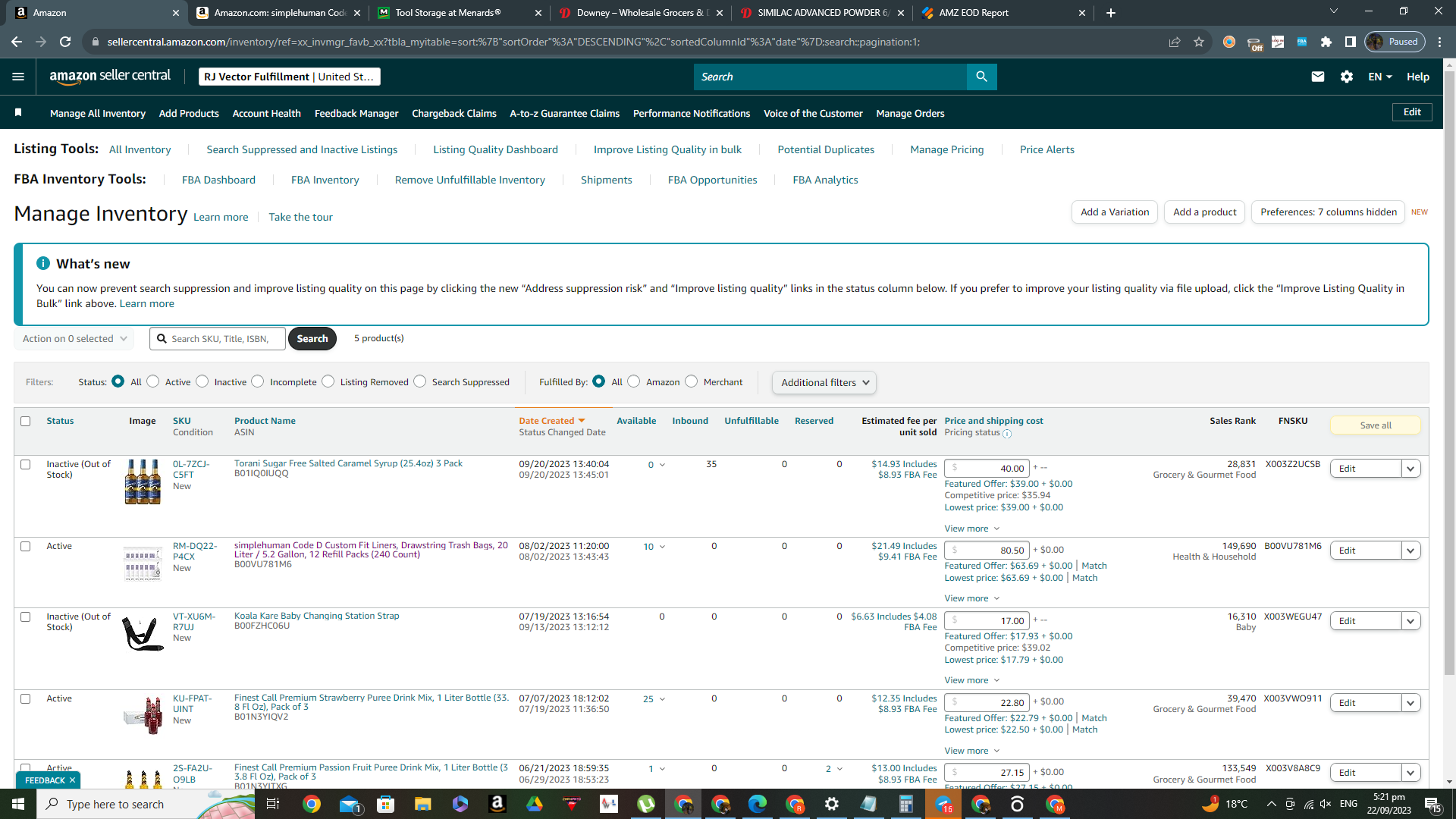Open Windows Start menu
The width and height of the screenshot is (1456, 819).
point(18,804)
